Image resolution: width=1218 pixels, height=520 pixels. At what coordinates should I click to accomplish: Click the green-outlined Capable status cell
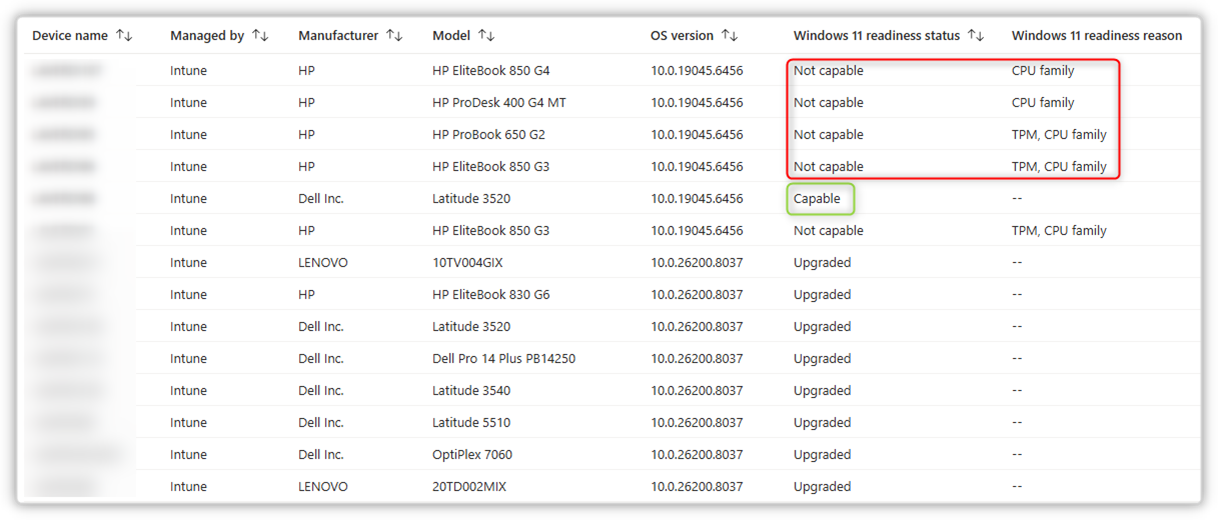click(x=818, y=199)
